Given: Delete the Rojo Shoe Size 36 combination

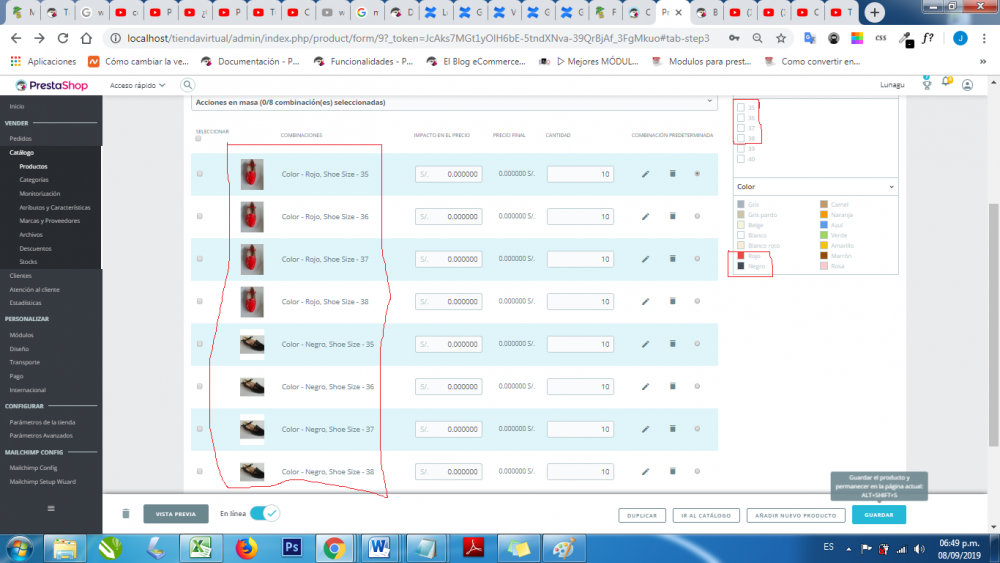Looking at the screenshot, I should pos(672,216).
